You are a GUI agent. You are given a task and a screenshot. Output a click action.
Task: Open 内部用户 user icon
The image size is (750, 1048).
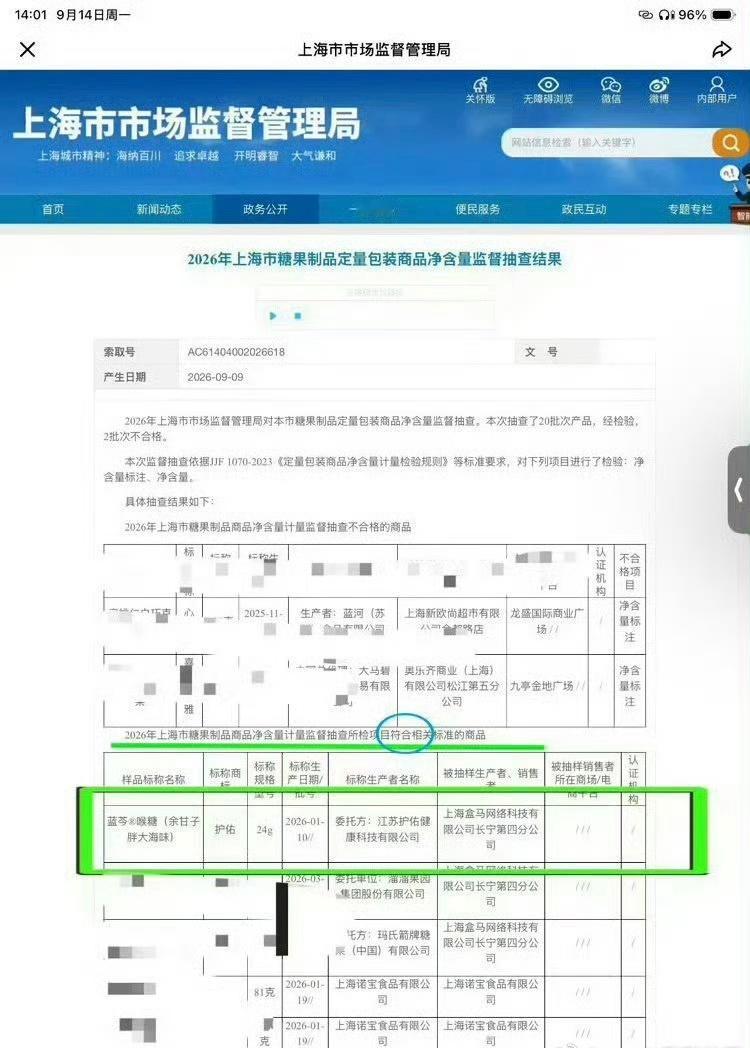pyautogui.click(x=717, y=90)
